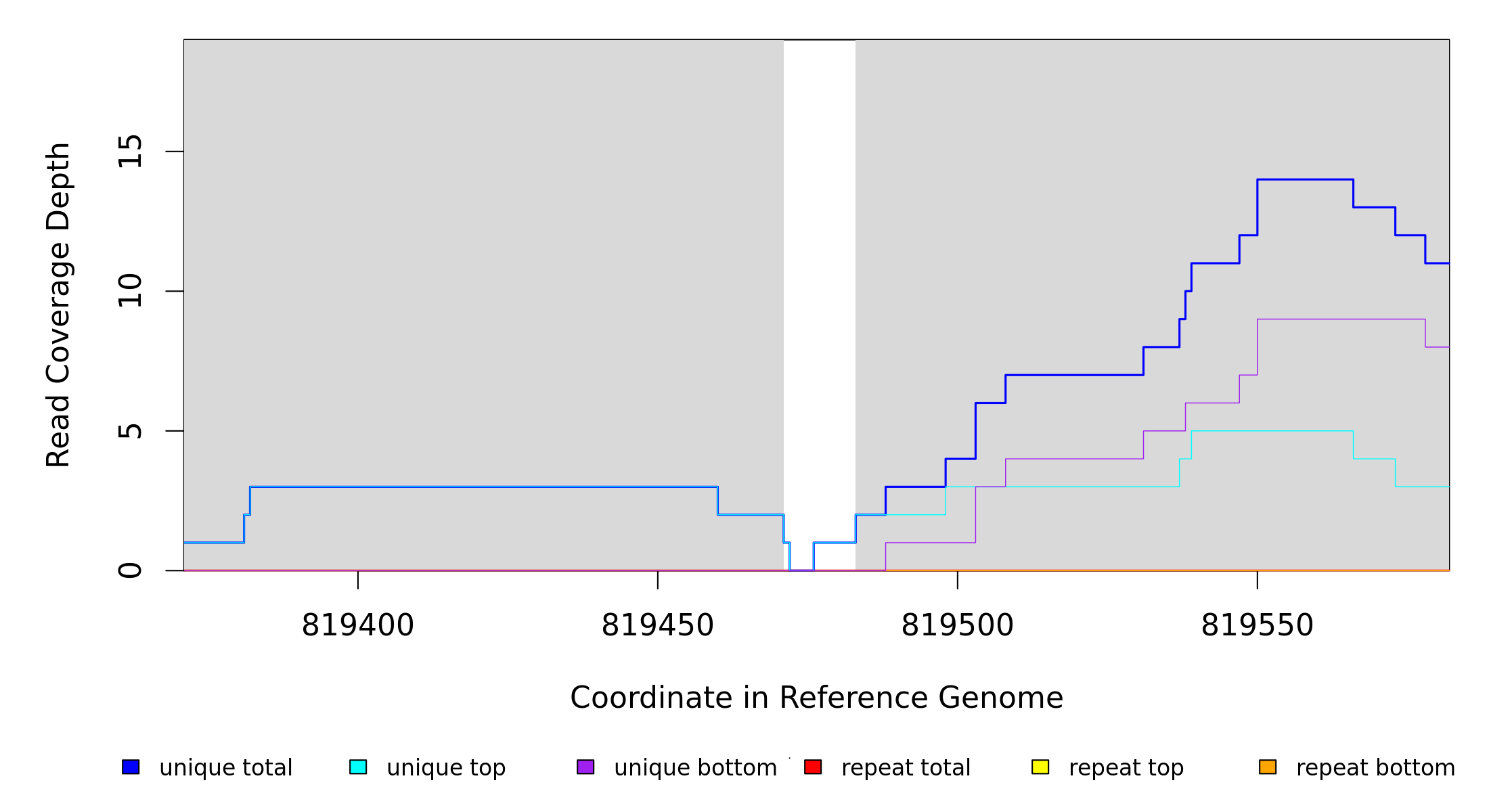This screenshot has width=1489, height=812.
Task: Click the 819400 x-axis tick label
Action: click(357, 626)
